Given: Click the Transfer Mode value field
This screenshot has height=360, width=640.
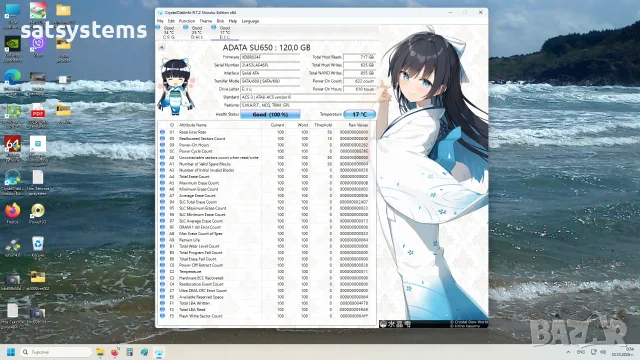Looking at the screenshot, I should [270, 81].
